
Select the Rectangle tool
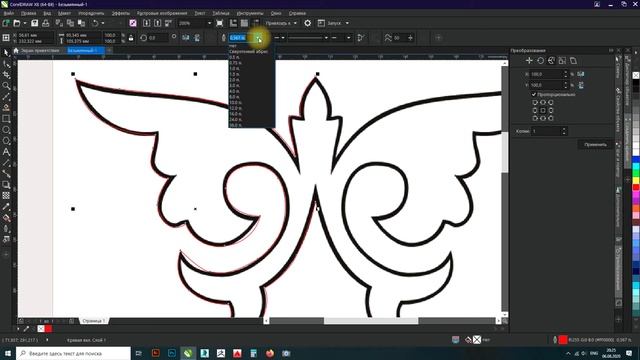coord(6,119)
